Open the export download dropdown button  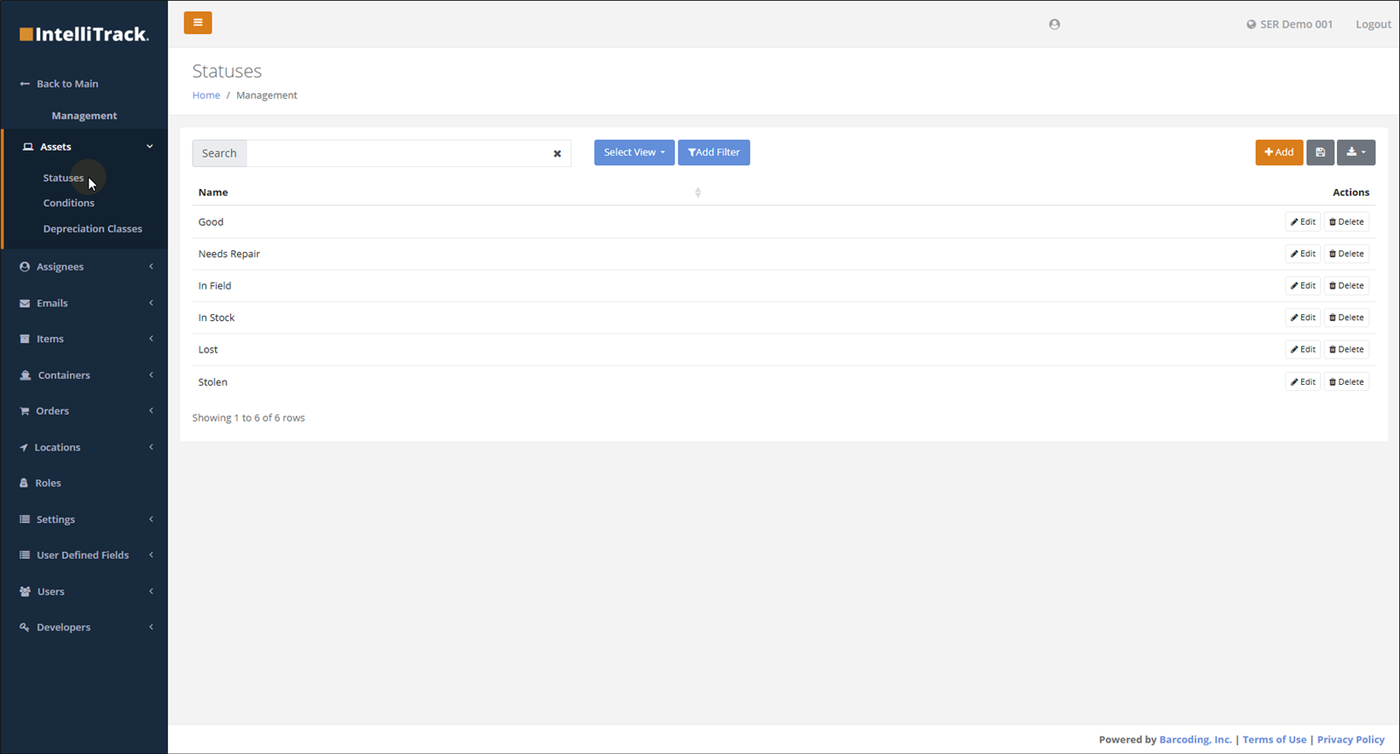coord(1356,152)
